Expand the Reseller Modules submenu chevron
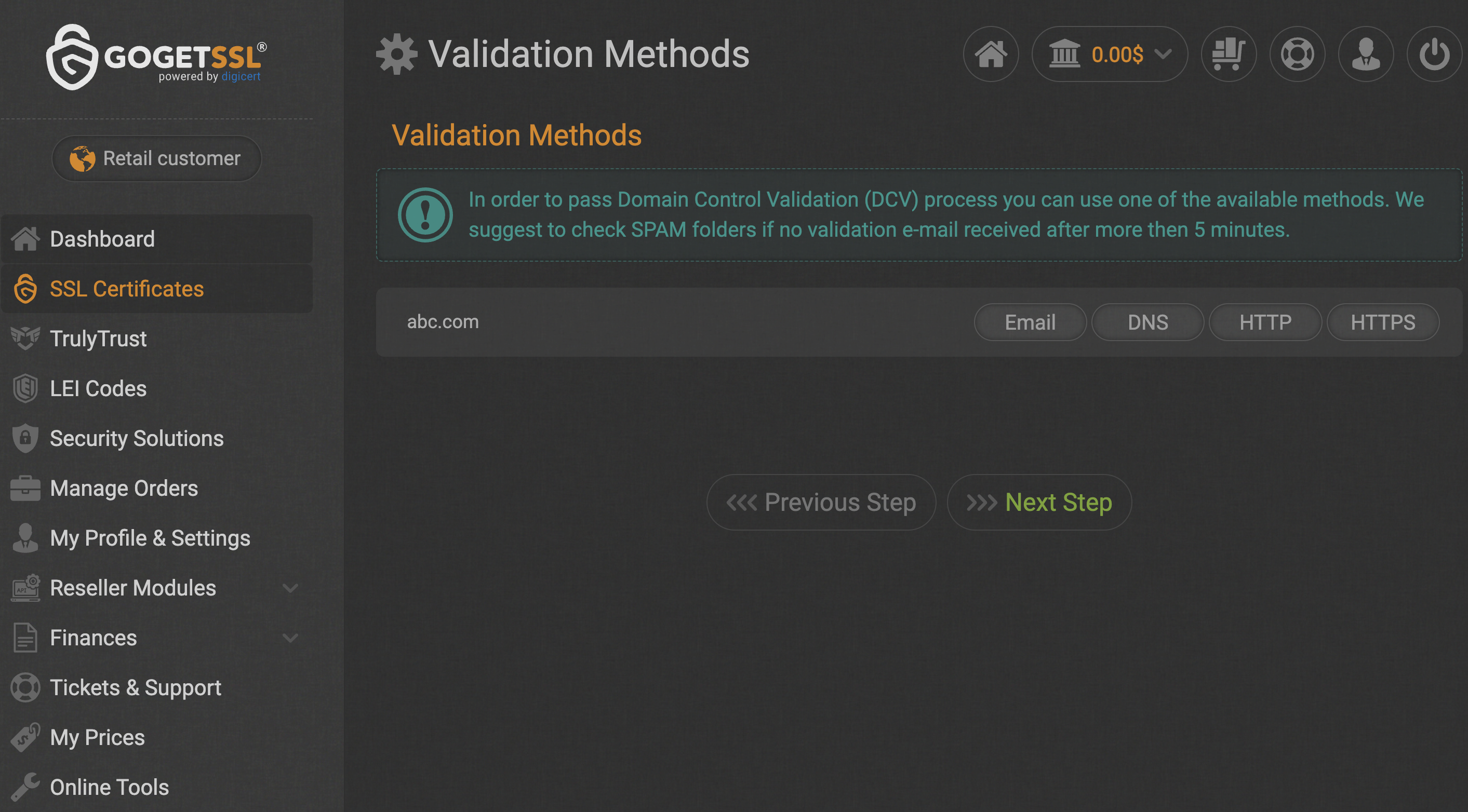The width and height of the screenshot is (1468, 812). pos(290,588)
